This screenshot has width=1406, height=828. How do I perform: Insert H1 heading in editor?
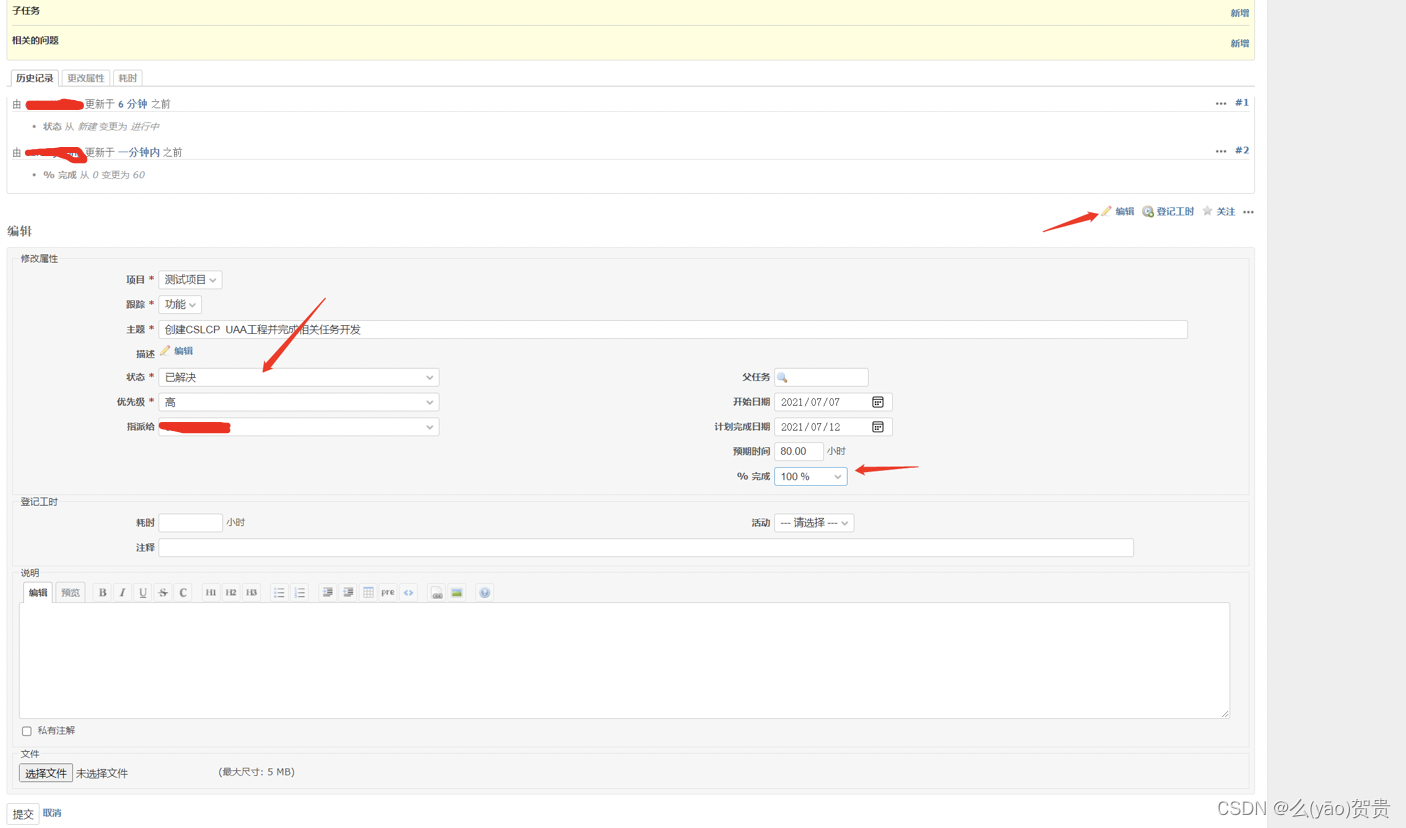[x=211, y=593]
